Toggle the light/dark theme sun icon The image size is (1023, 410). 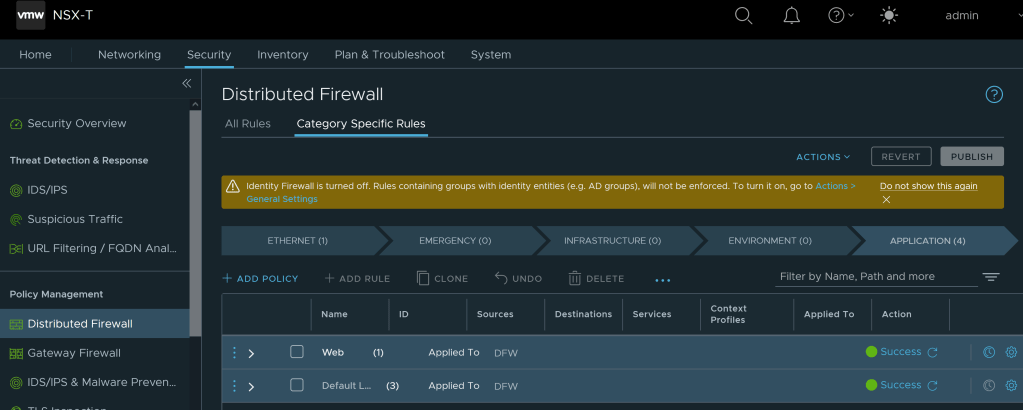coord(889,15)
